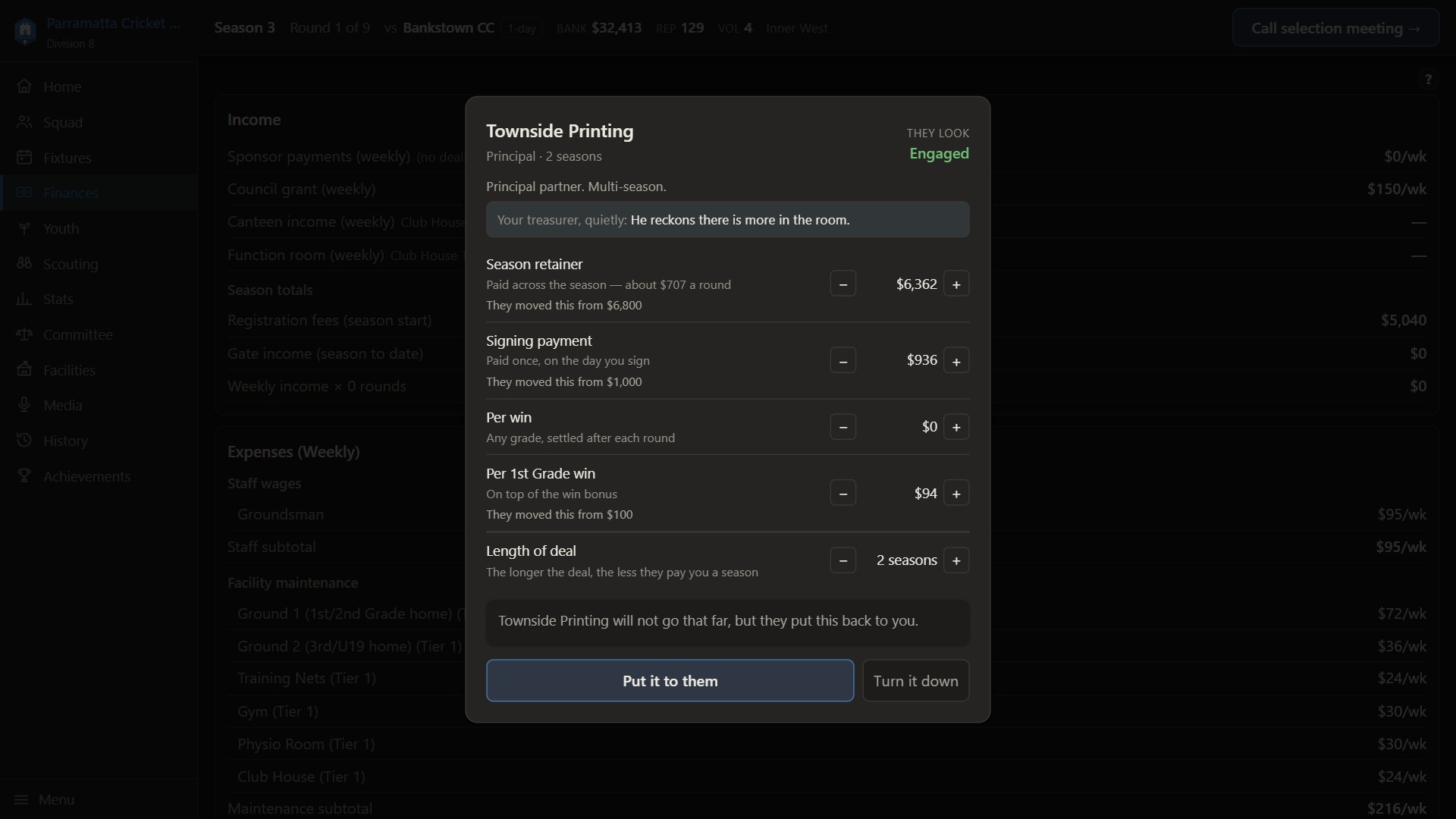Viewport: 1456px width, 819px height.
Task: View Achievements trophy icon
Action: [x=24, y=475]
